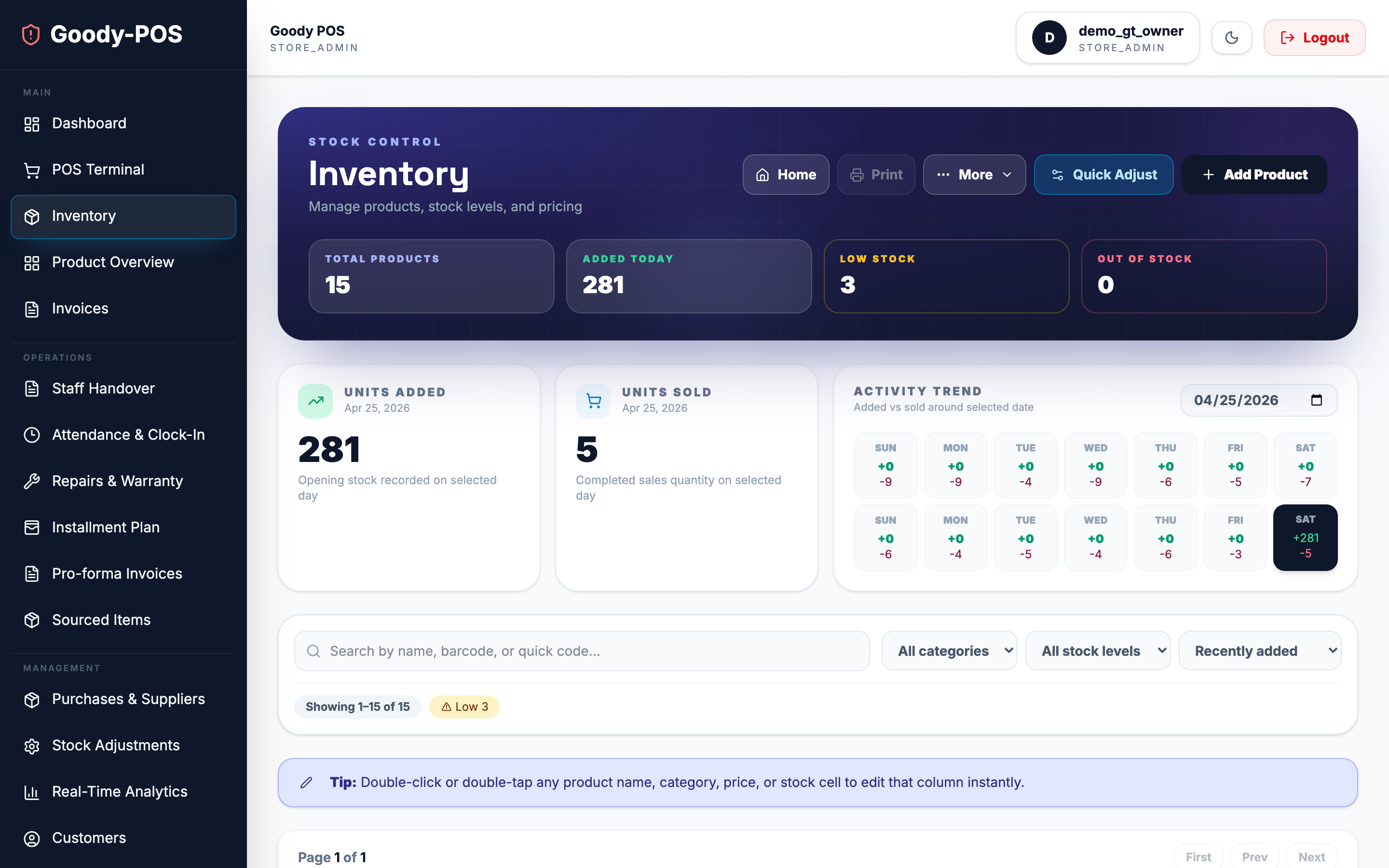Open Dashboard via its grid icon

coord(31,123)
